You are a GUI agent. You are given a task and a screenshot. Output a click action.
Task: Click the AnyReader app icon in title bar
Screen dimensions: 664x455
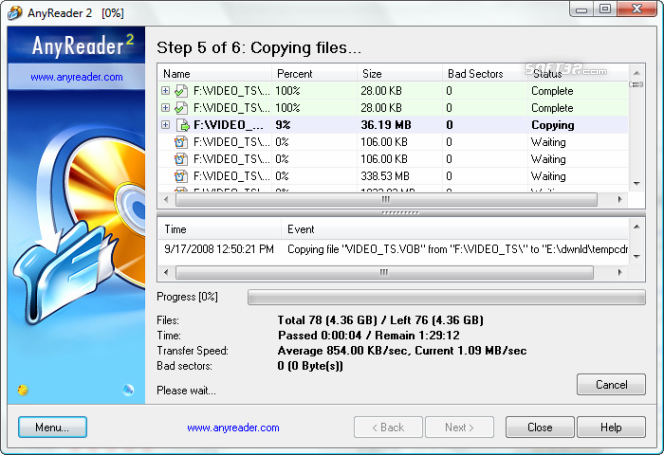click(14, 13)
